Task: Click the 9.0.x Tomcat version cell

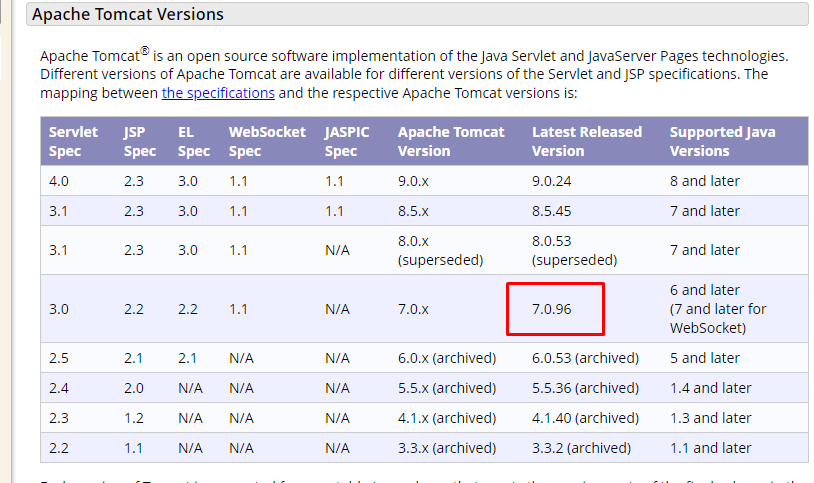Action: tap(413, 181)
